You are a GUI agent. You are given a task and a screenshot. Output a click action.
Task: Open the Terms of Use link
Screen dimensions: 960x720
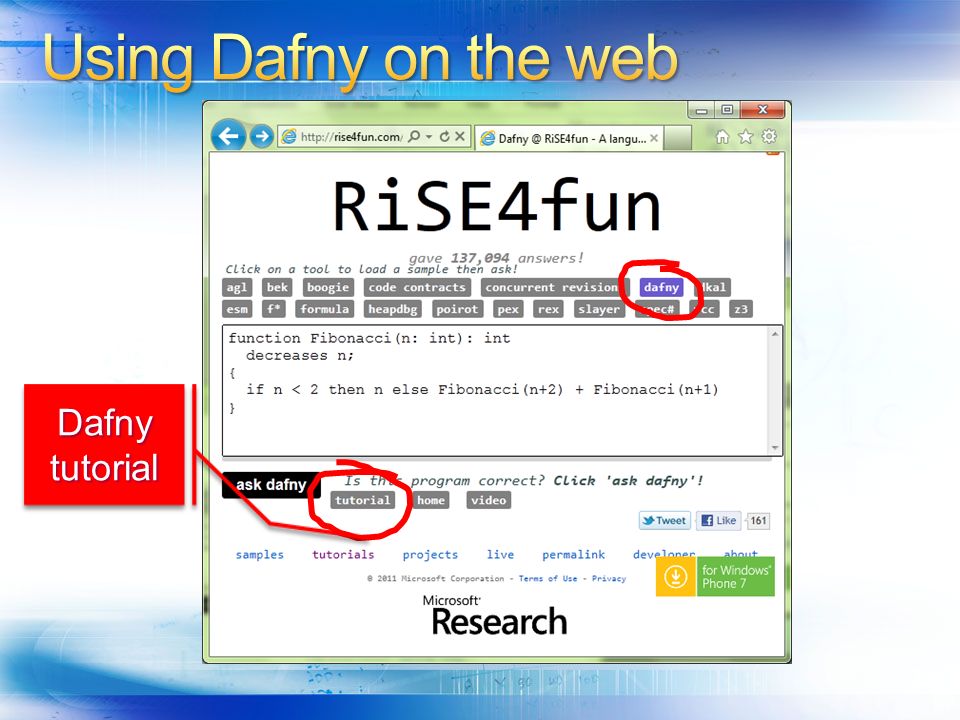click(548, 578)
